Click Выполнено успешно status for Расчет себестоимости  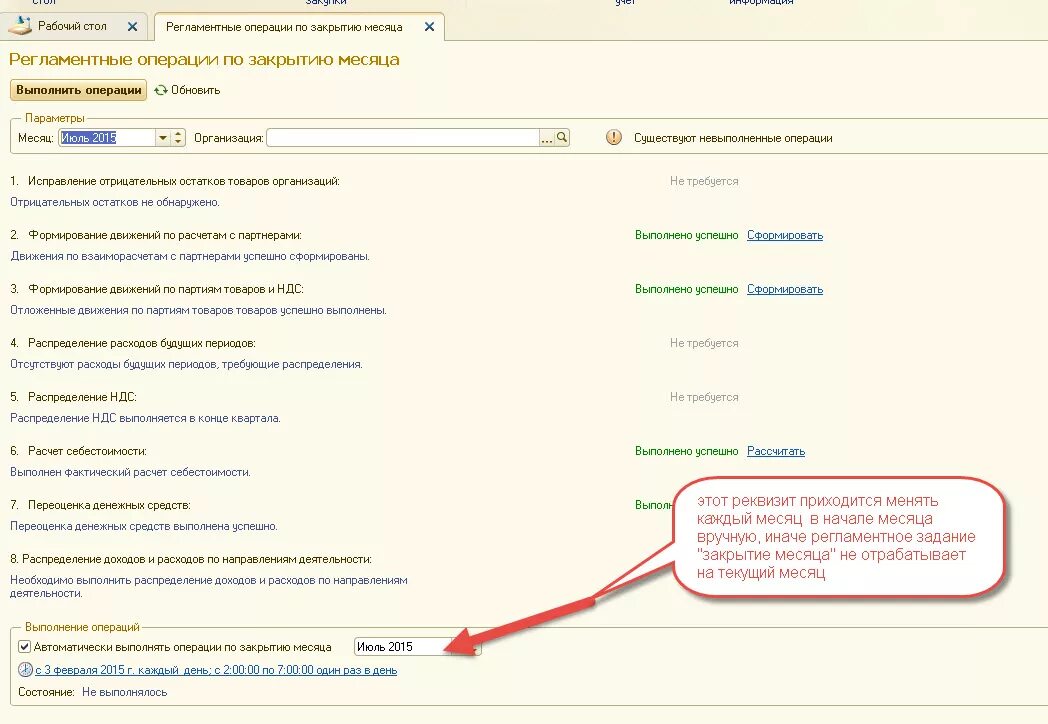[686, 451]
